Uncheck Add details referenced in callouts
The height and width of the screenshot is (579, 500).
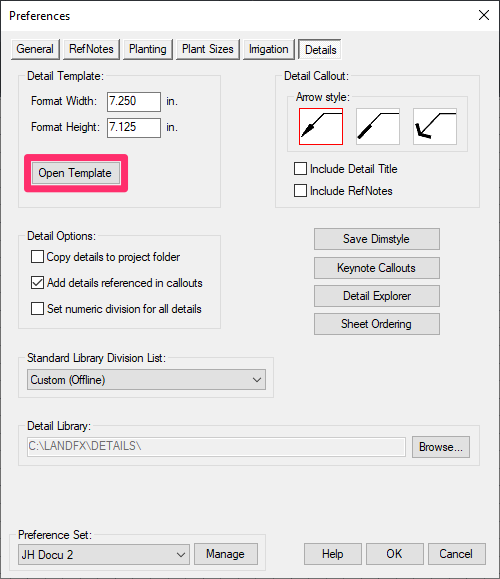point(37,283)
